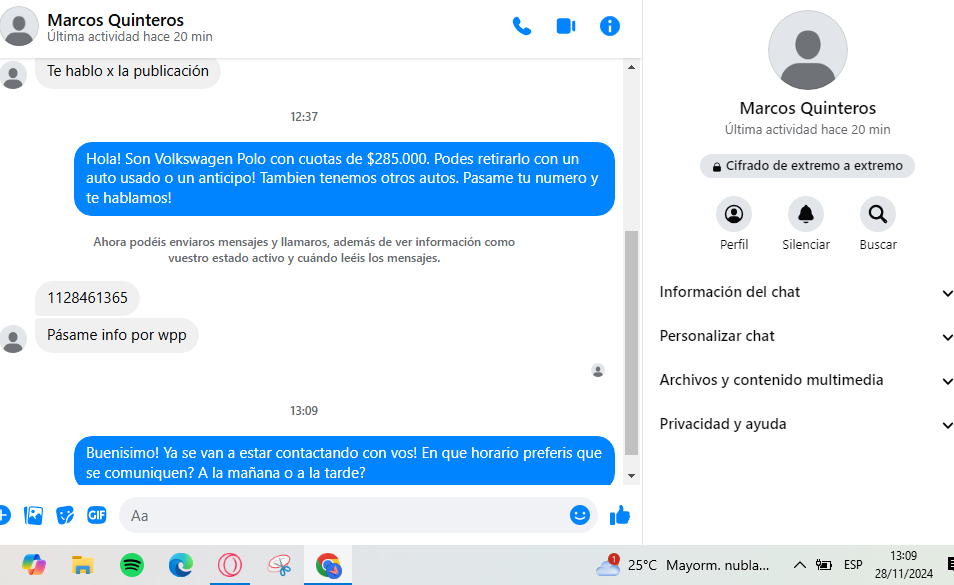Mute notifications with the Silenciar bell
This screenshot has width=954, height=585.
[x=806, y=214]
